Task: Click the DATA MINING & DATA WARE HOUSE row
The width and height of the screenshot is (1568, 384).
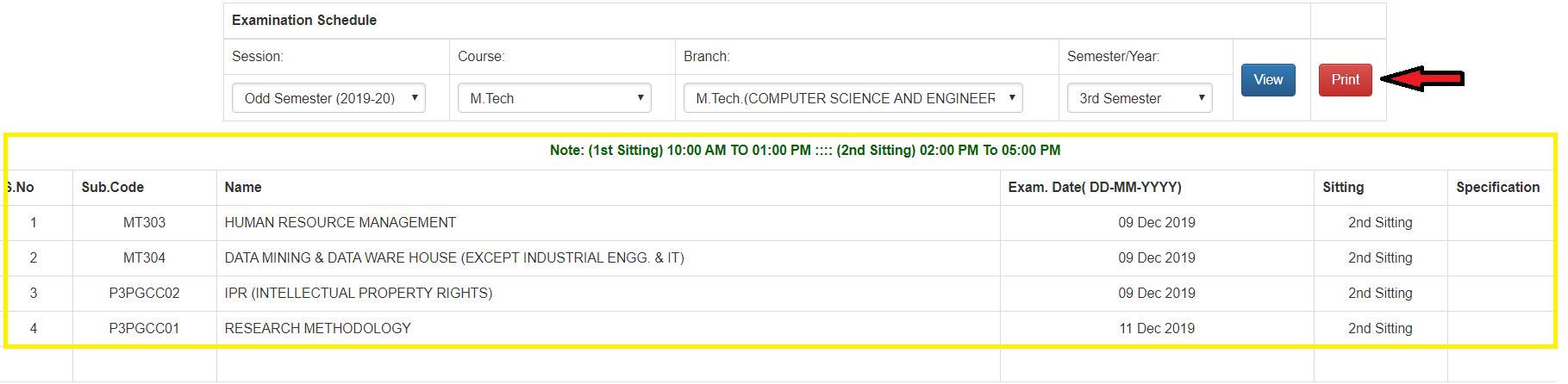Action: point(453,258)
